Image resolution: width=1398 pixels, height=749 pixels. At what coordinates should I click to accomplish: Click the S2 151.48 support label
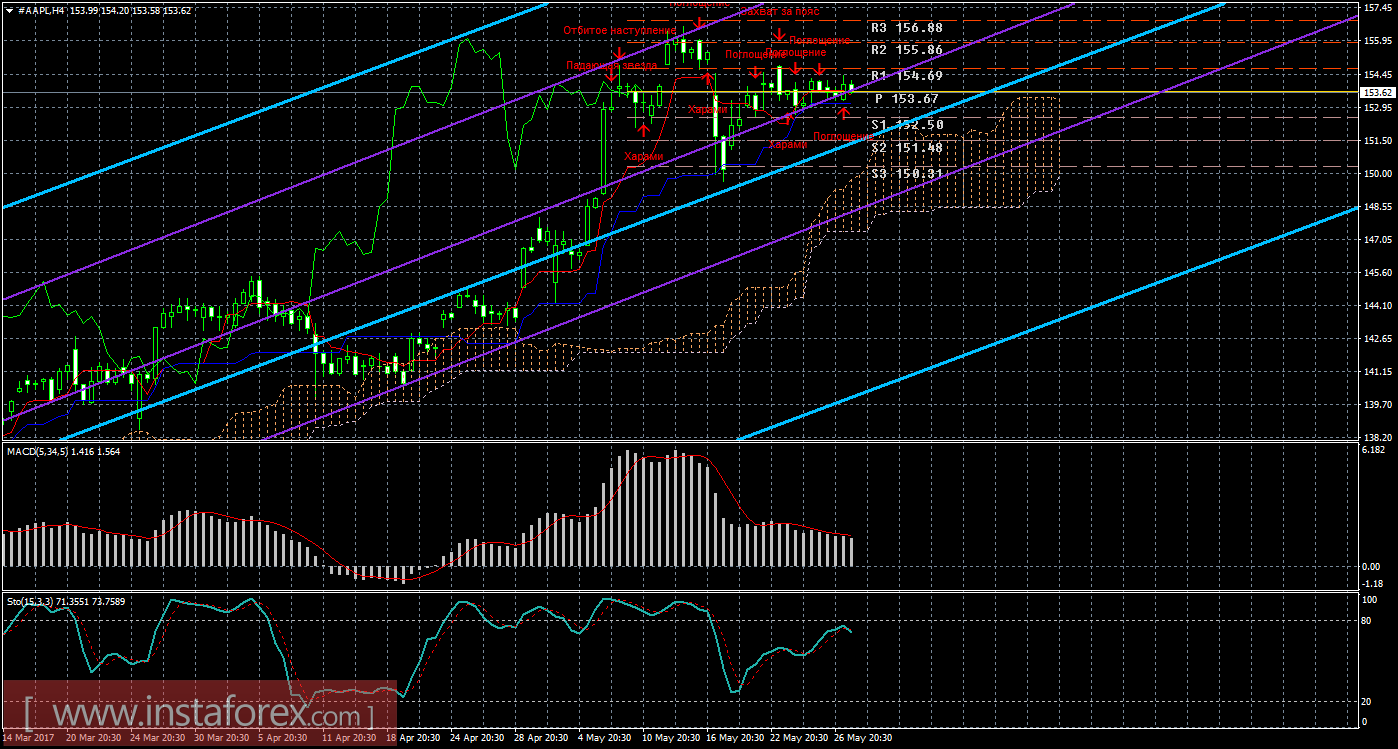coord(907,147)
